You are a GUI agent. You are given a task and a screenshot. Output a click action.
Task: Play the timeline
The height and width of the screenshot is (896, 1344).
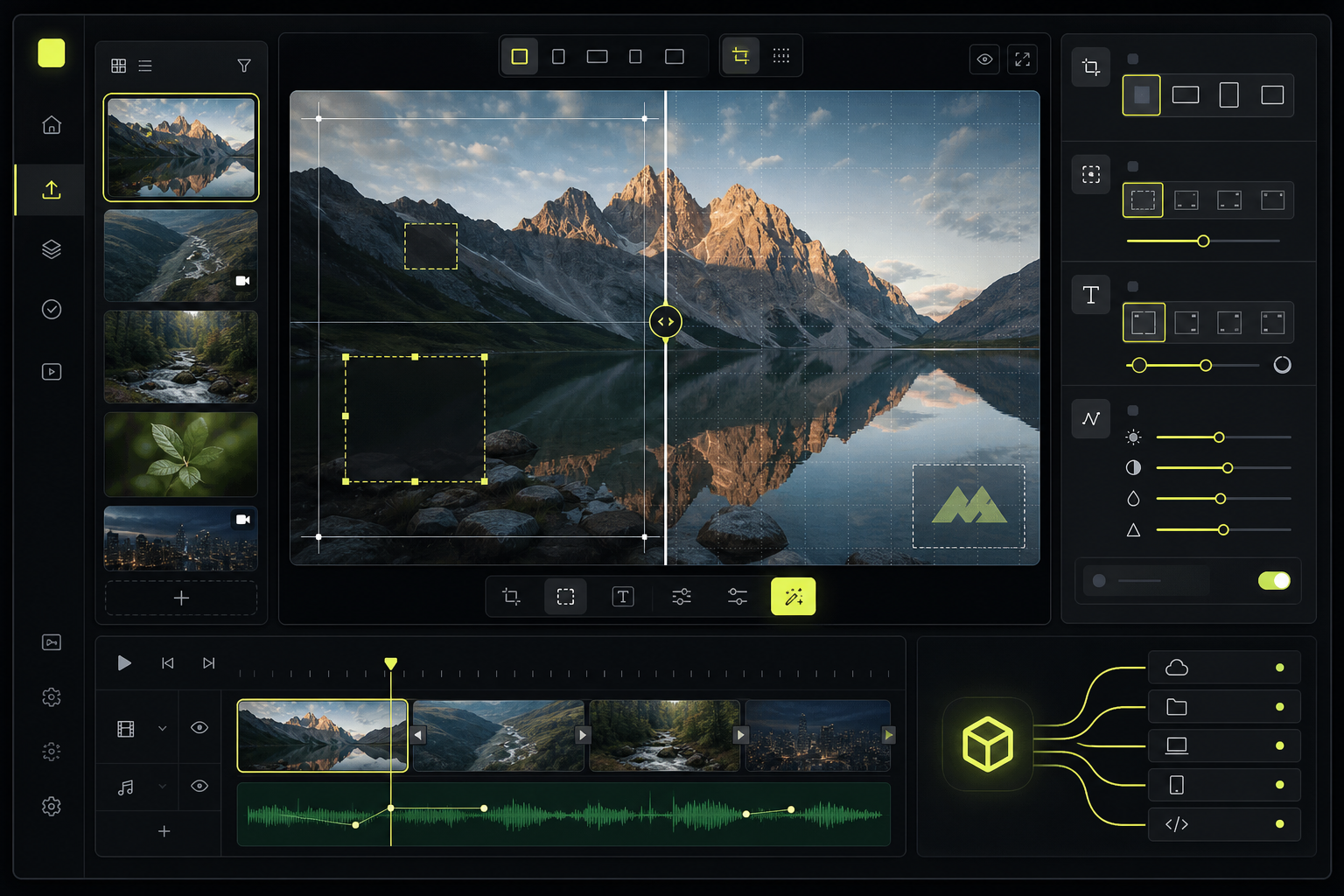124,663
